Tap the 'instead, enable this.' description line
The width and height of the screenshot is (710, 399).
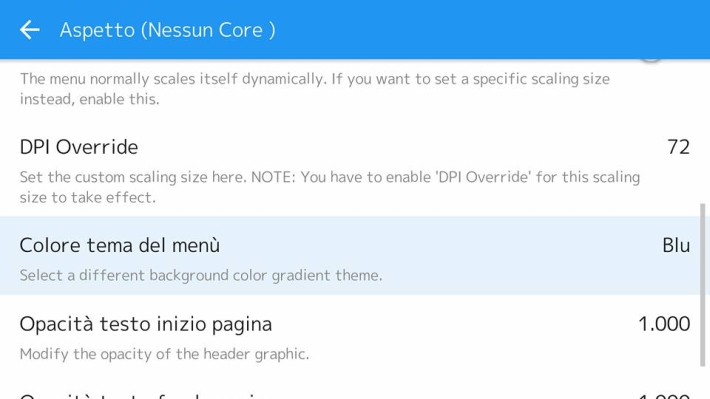tap(90, 99)
